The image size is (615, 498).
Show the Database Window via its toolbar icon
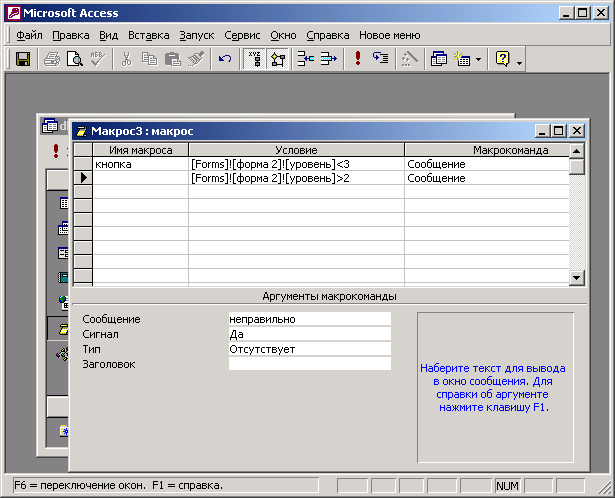pos(439,59)
